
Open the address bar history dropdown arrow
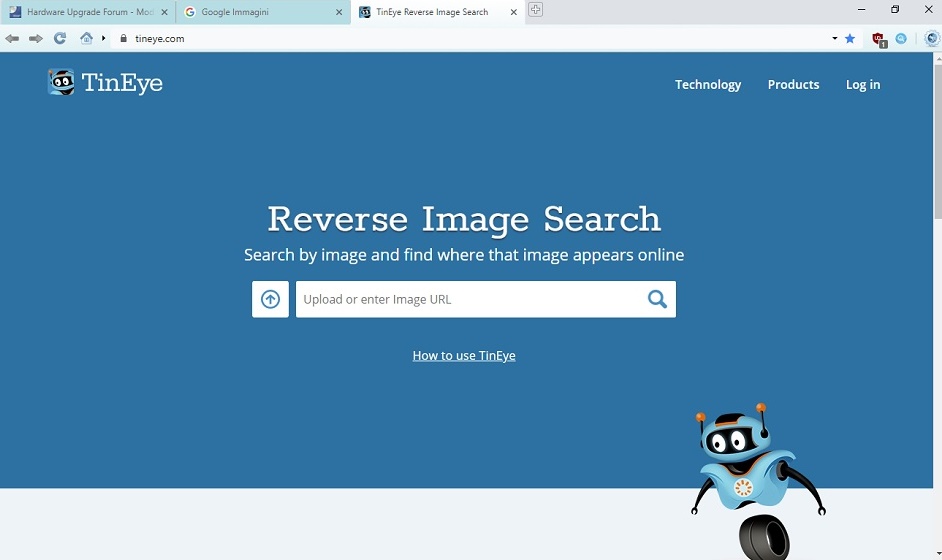(x=834, y=38)
